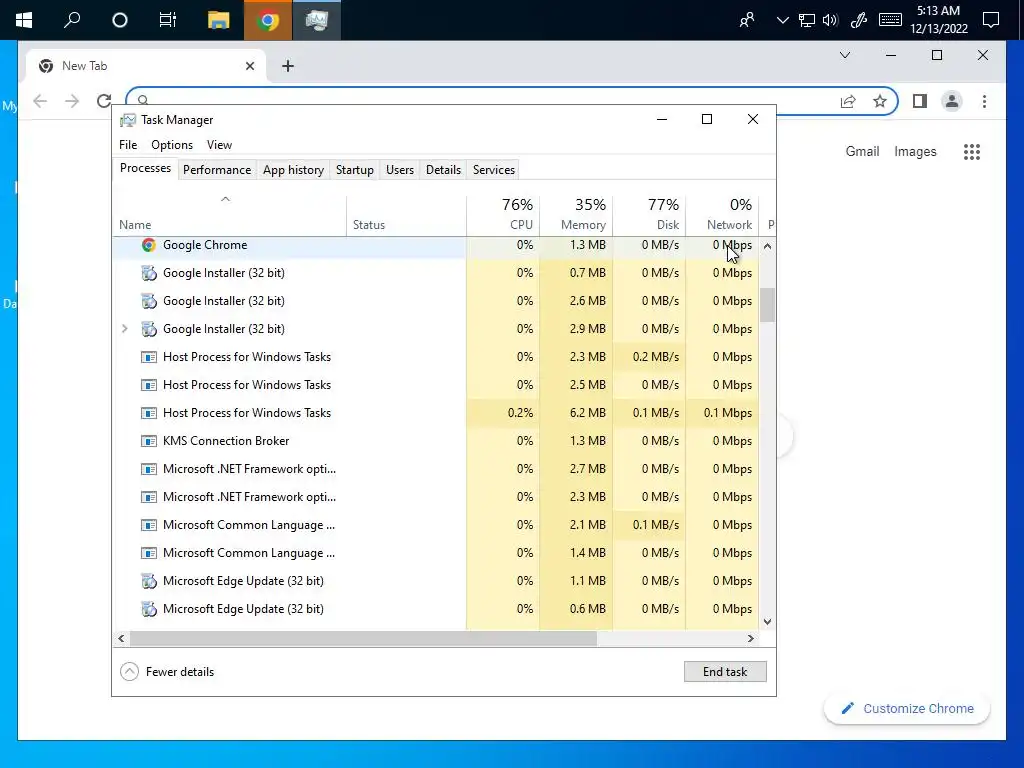This screenshot has width=1024, height=768.
Task: Share this page from Chrome address bar
Action: (848, 101)
